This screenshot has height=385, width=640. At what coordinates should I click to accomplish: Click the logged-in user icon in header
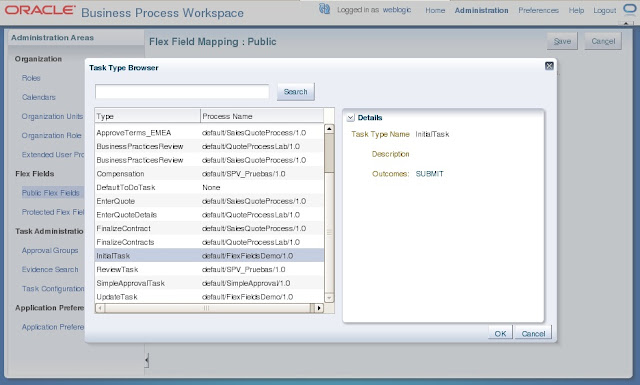pos(324,9)
